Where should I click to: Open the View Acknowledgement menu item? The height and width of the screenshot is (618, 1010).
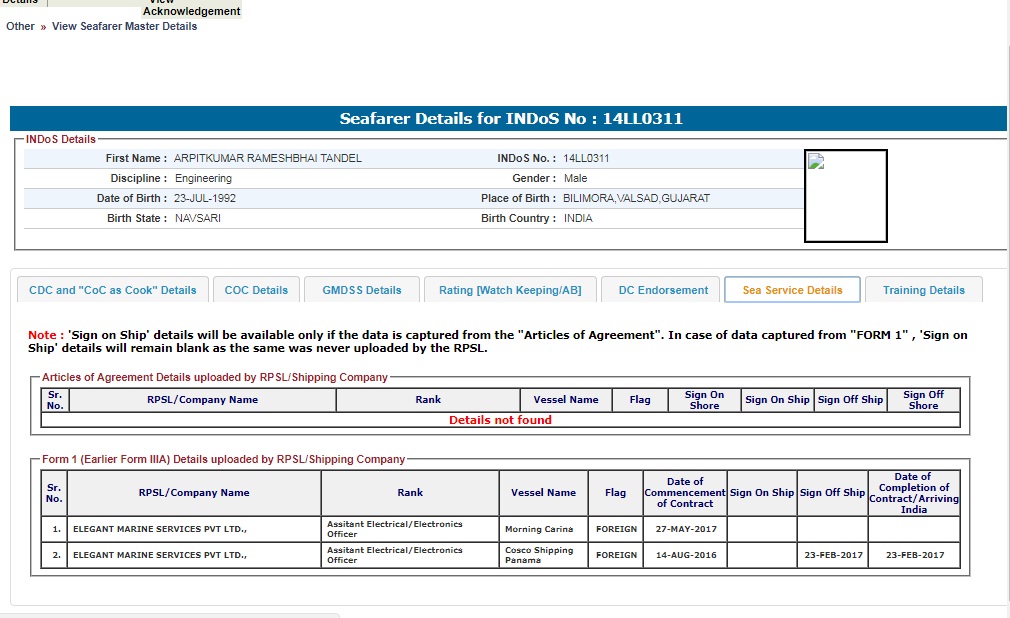[x=191, y=10]
